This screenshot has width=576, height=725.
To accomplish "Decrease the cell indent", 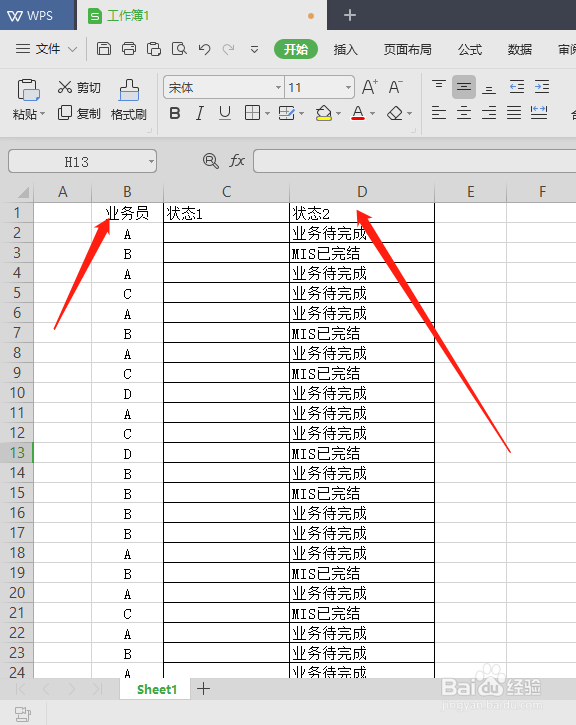I will tap(516, 86).
